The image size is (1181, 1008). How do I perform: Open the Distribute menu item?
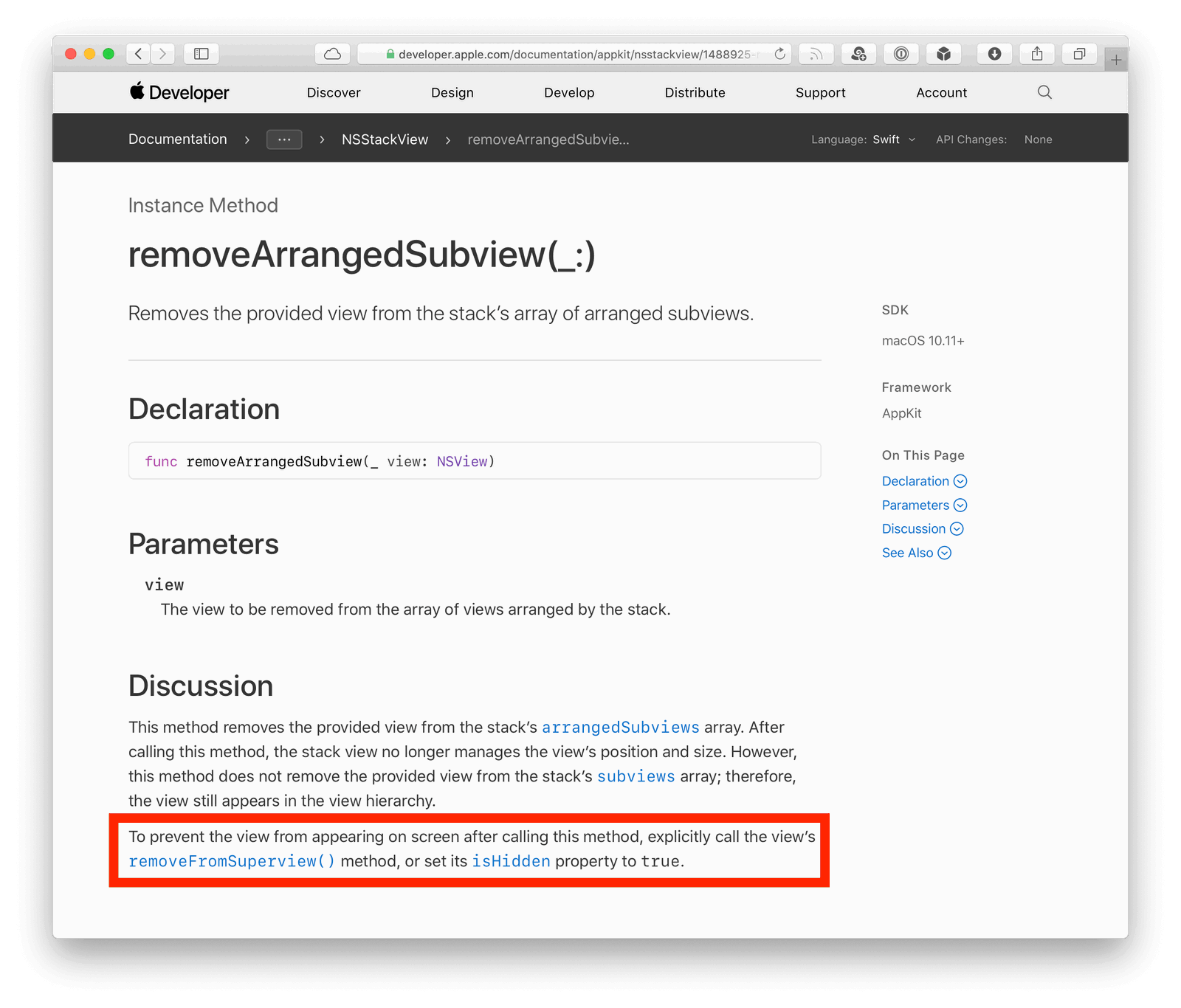coord(695,93)
